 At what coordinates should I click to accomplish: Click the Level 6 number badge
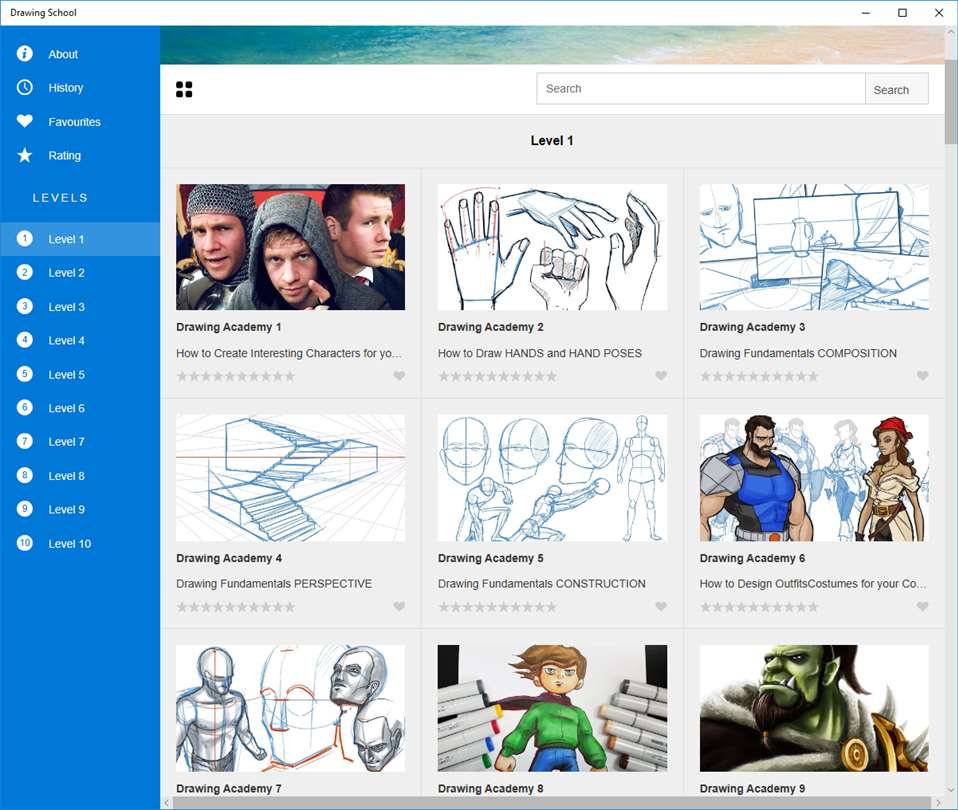[24, 407]
